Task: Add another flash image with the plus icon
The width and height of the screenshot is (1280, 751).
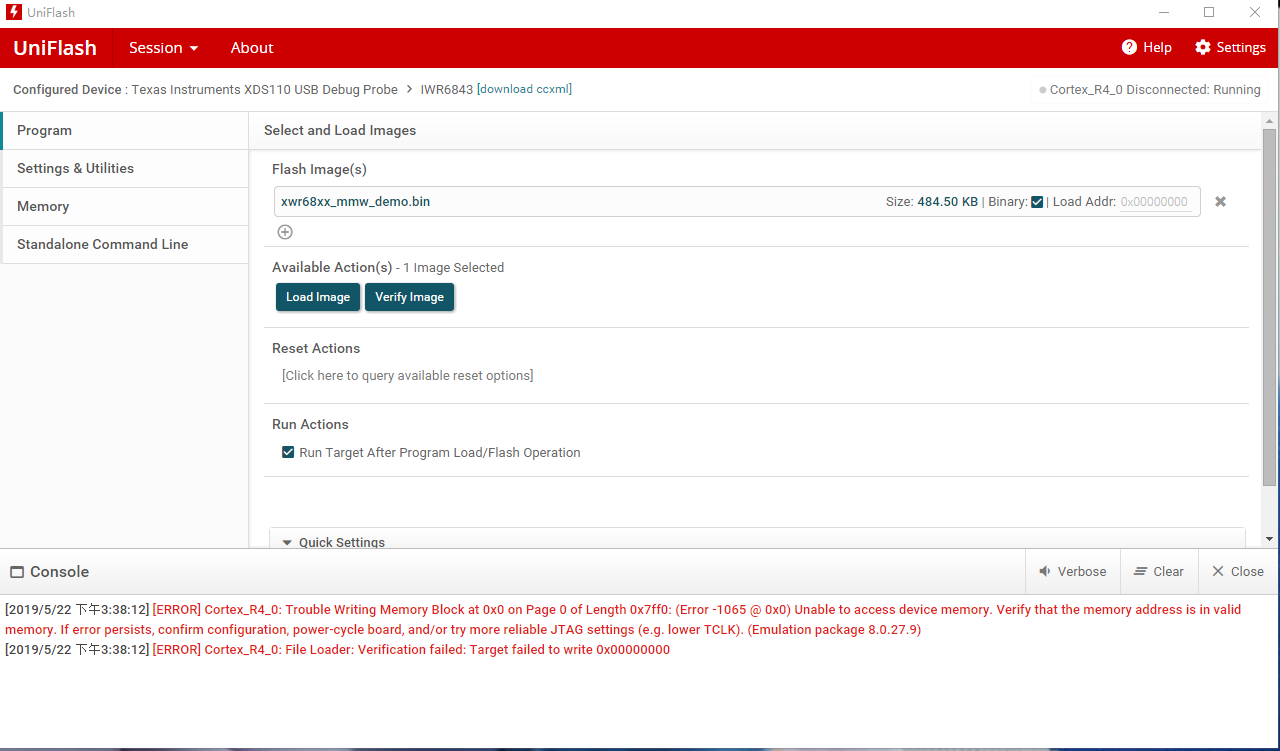Action: coord(285,231)
